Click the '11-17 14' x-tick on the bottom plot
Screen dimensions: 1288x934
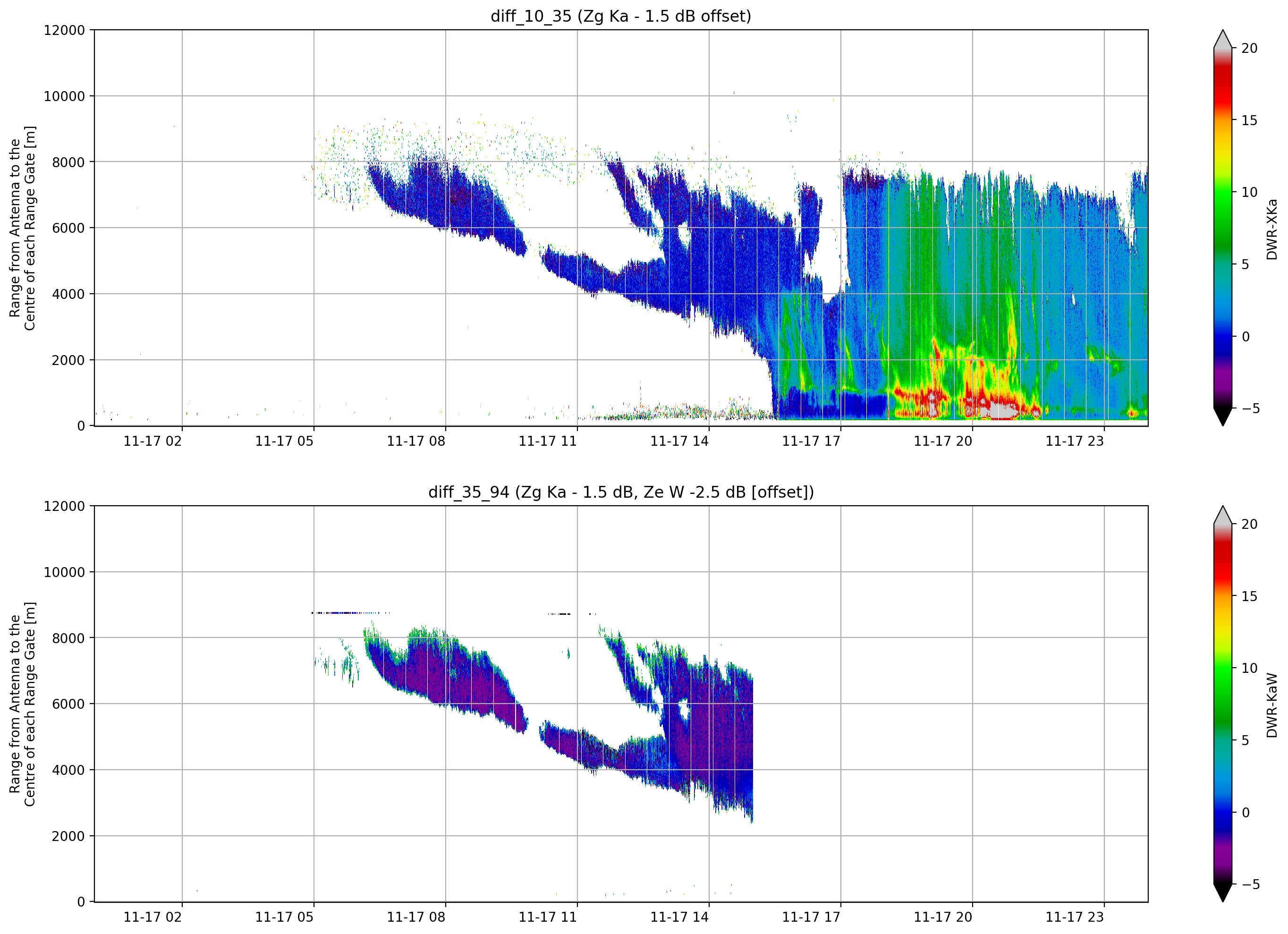[680, 917]
